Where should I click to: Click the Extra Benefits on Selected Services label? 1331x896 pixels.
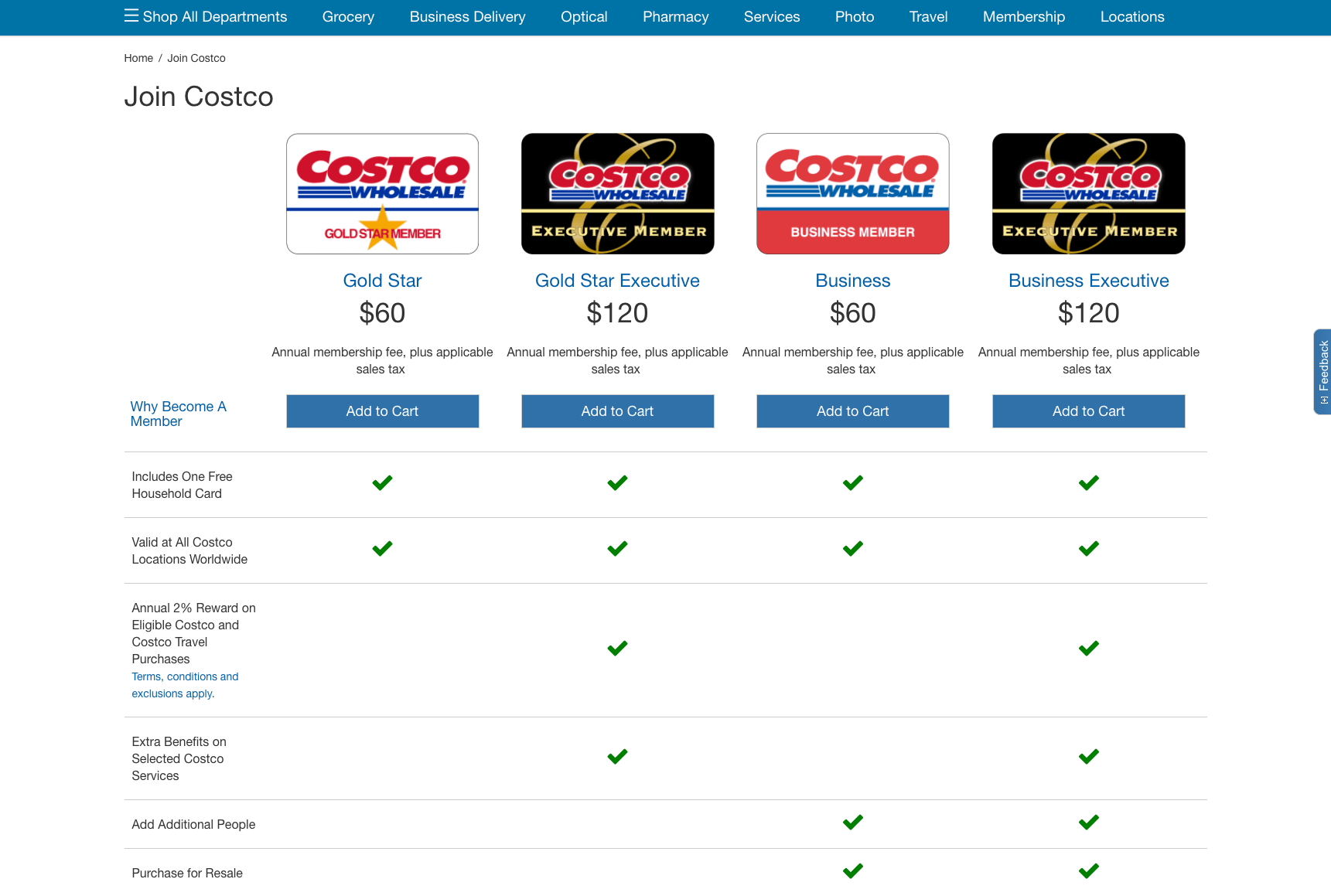click(179, 759)
